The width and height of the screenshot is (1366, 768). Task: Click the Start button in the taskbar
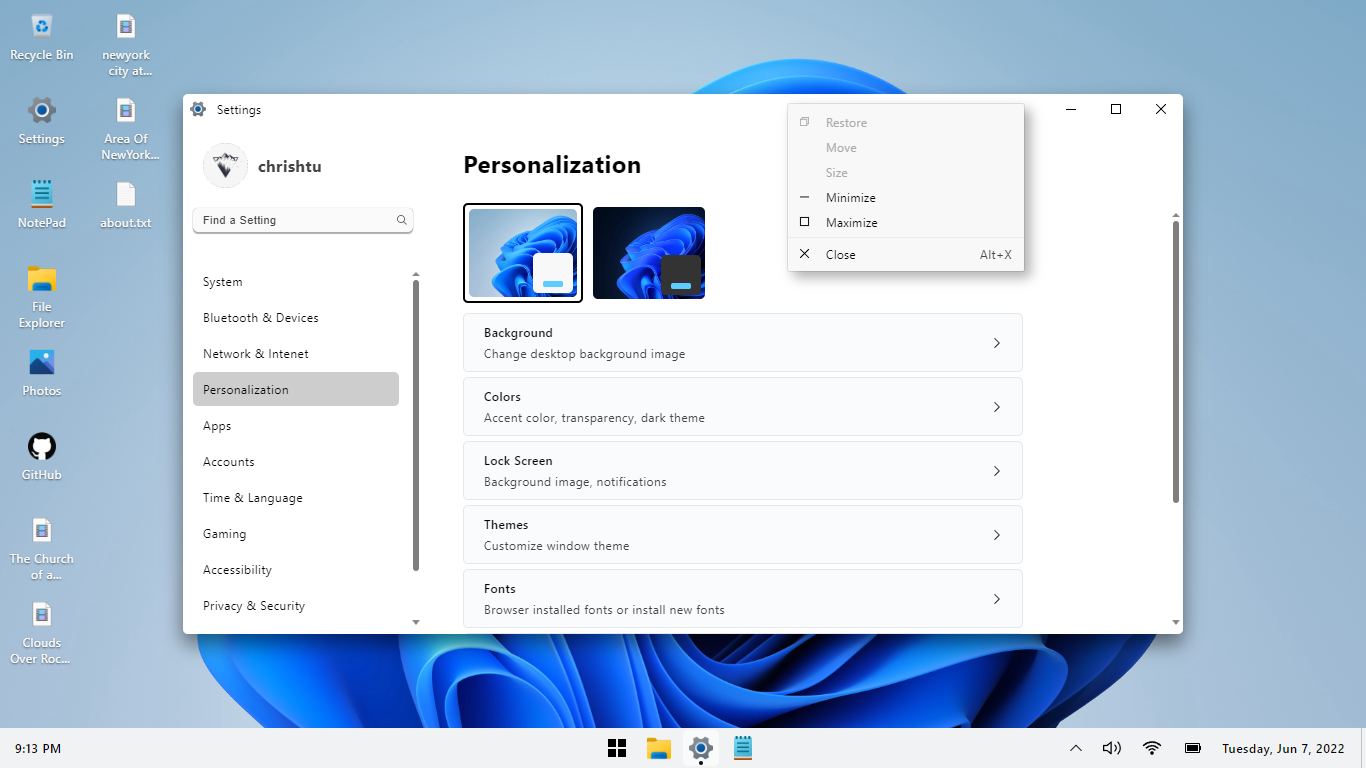coord(617,748)
